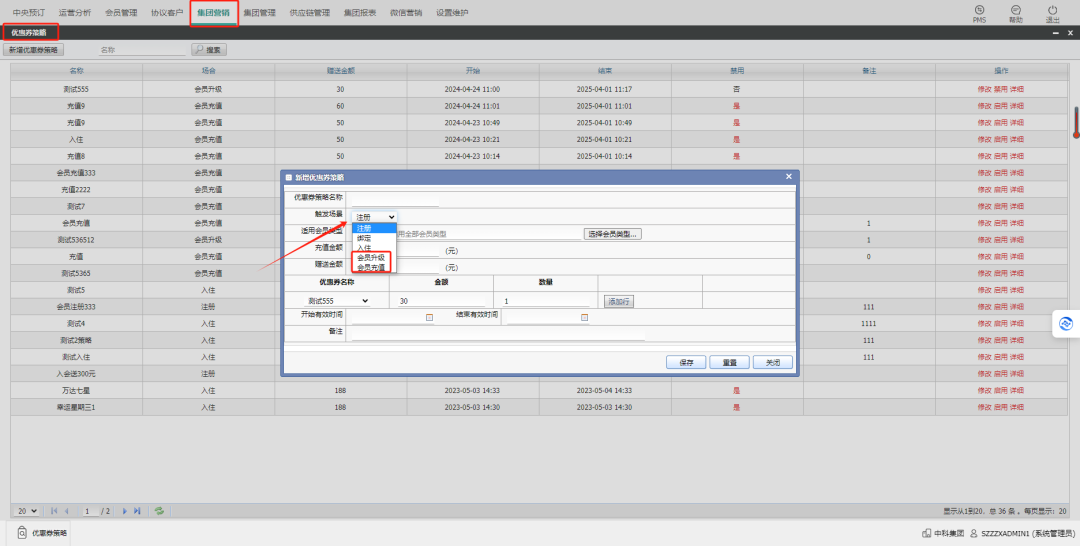Image resolution: width=1080 pixels, height=546 pixels.
Task: Focus the 优惠券策略名称 input field
Action: (395, 199)
